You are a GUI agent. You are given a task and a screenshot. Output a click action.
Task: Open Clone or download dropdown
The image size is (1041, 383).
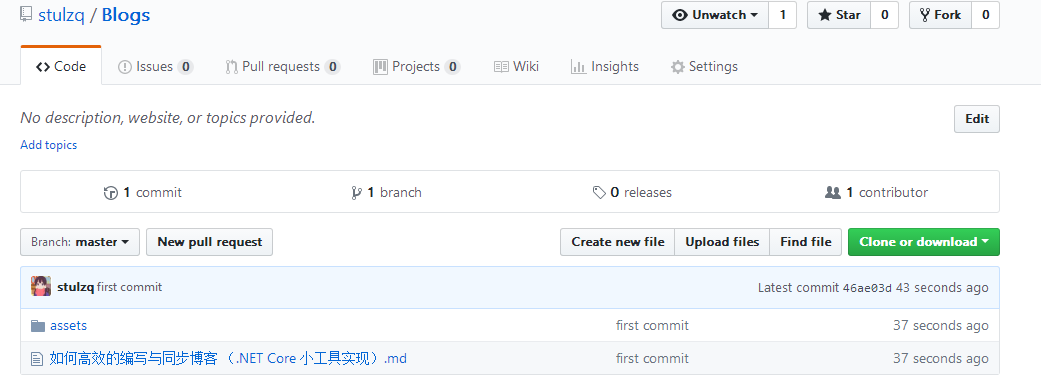click(924, 242)
